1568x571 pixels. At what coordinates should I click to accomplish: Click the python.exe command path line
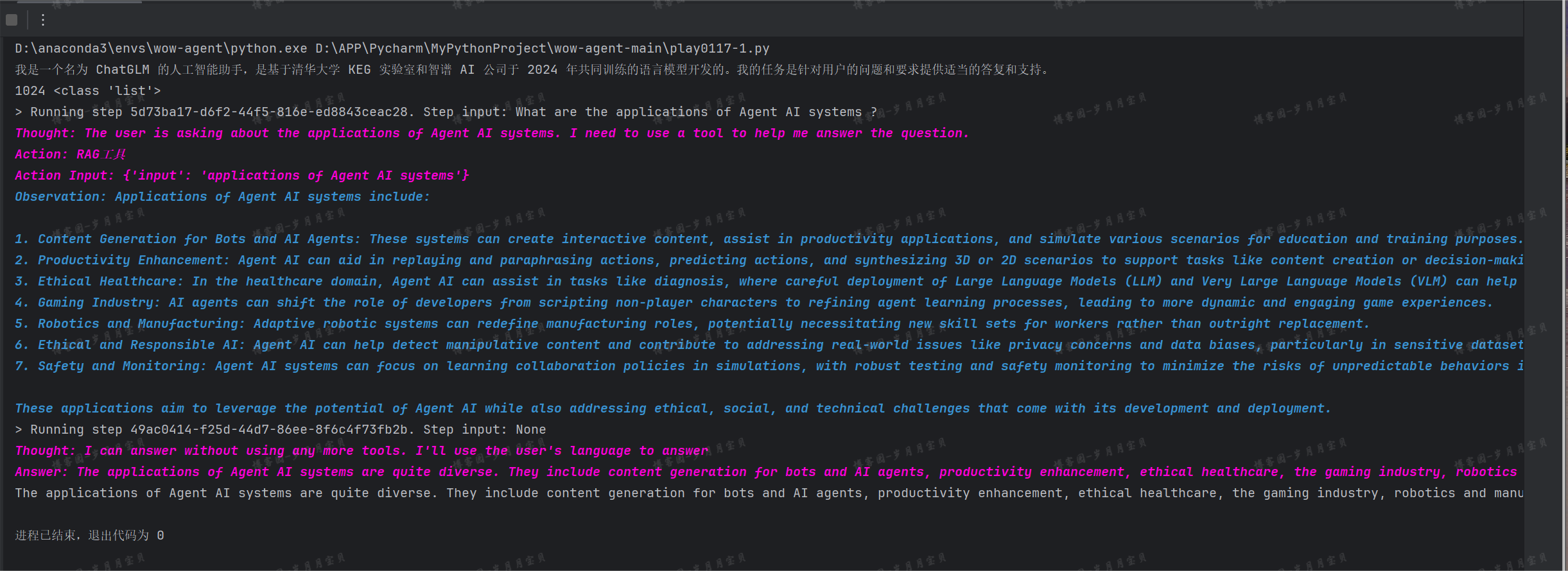(x=392, y=49)
